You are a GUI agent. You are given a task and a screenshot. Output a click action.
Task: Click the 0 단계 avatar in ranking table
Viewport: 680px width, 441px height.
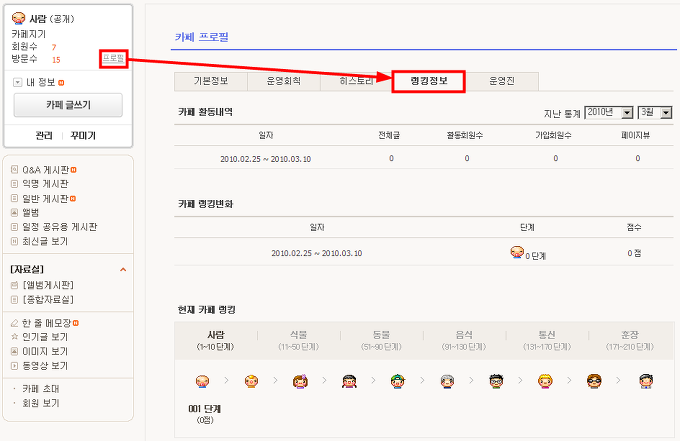[x=517, y=252]
